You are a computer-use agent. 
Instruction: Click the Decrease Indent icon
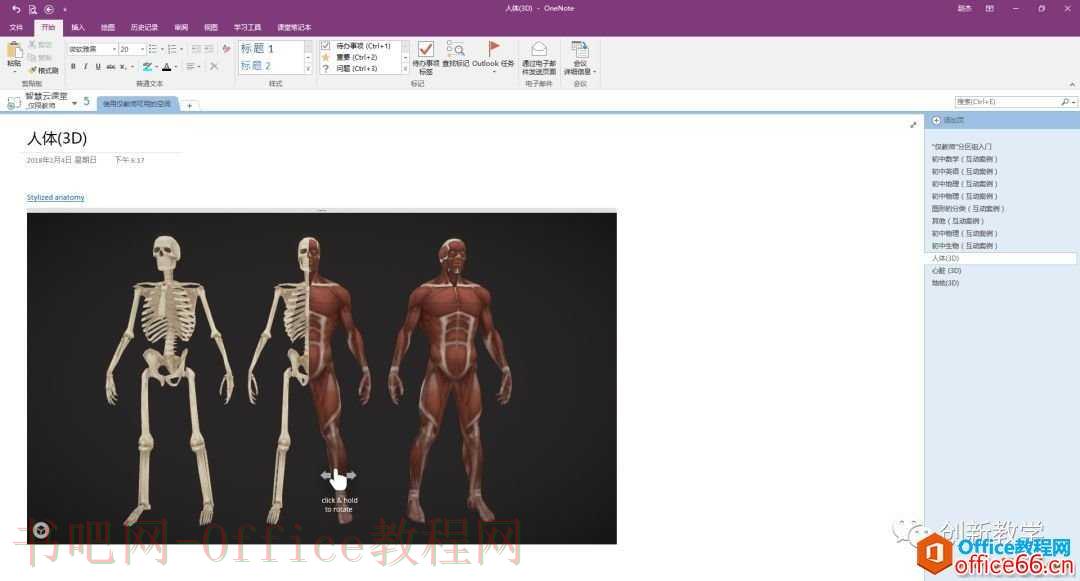[x=196, y=49]
